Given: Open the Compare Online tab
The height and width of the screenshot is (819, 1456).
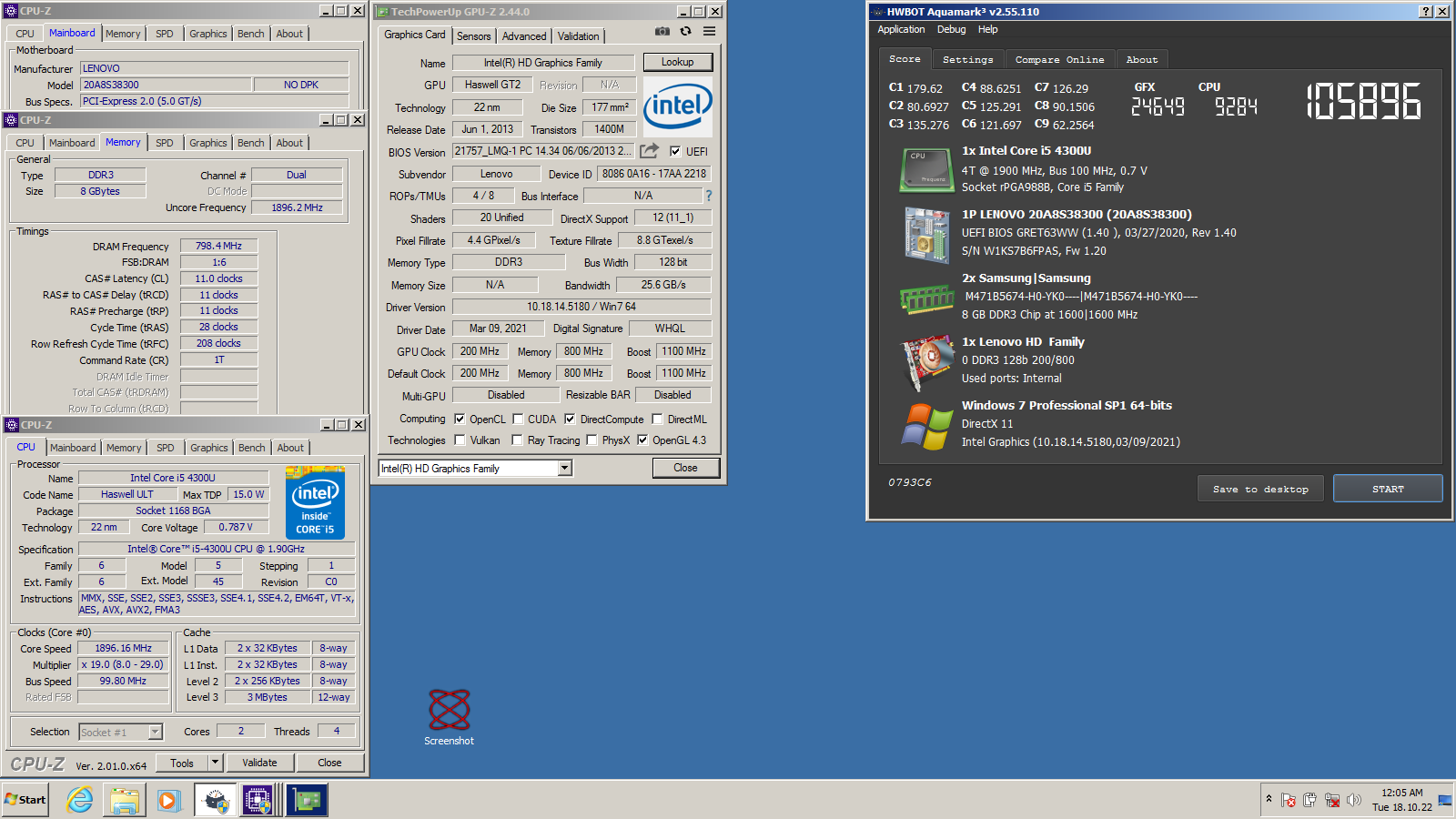Looking at the screenshot, I should (x=1059, y=59).
